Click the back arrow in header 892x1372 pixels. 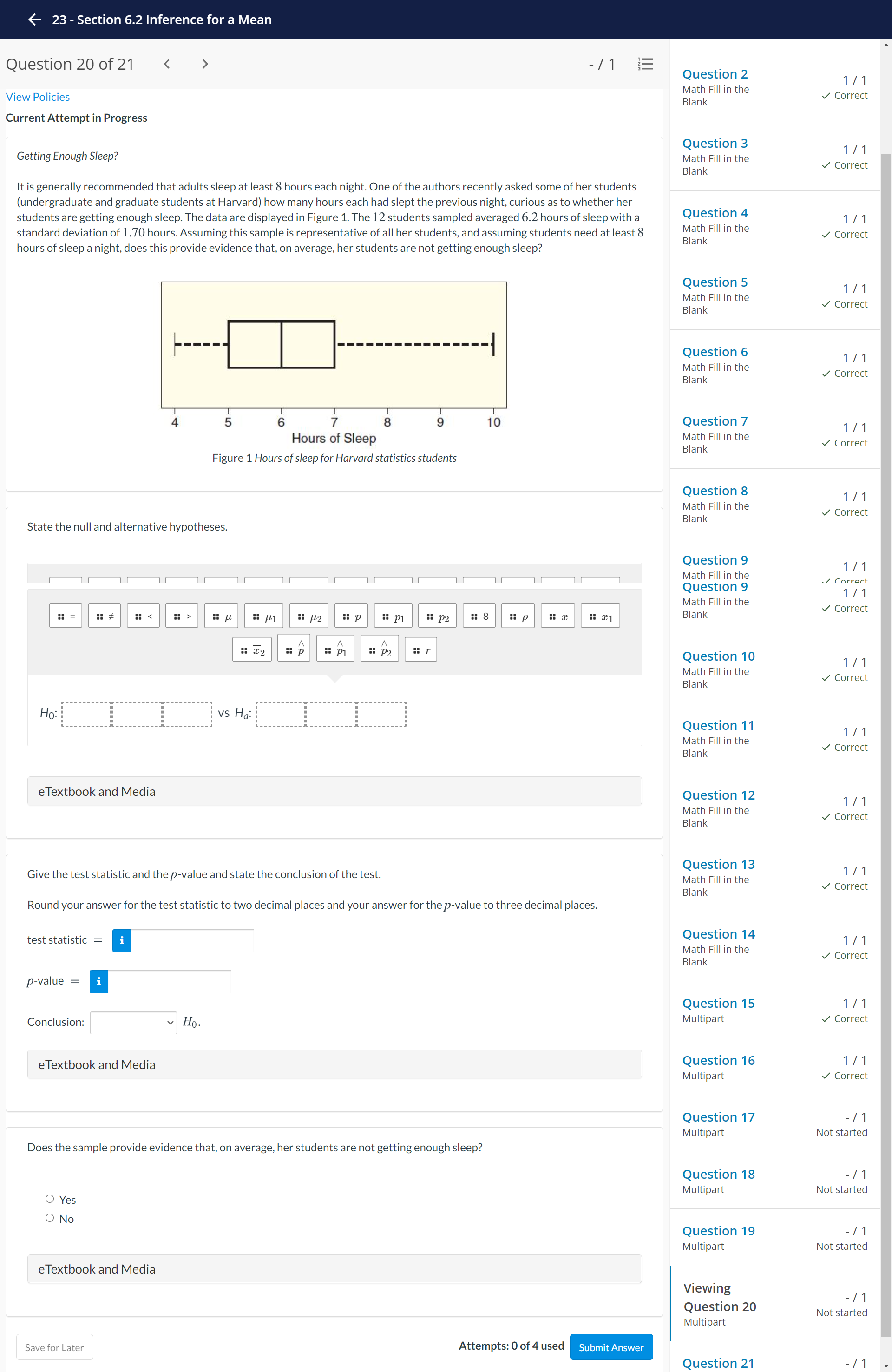[34, 20]
